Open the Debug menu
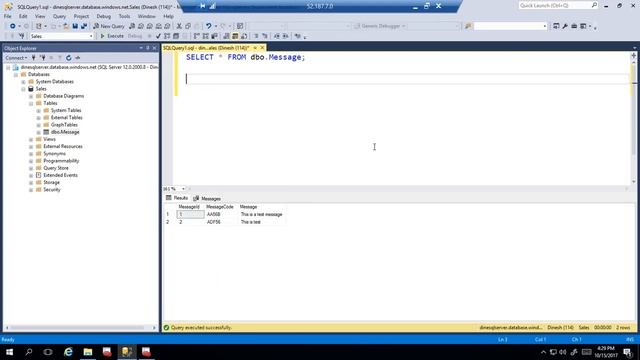Screen dimensions: 640x360 (104, 16)
